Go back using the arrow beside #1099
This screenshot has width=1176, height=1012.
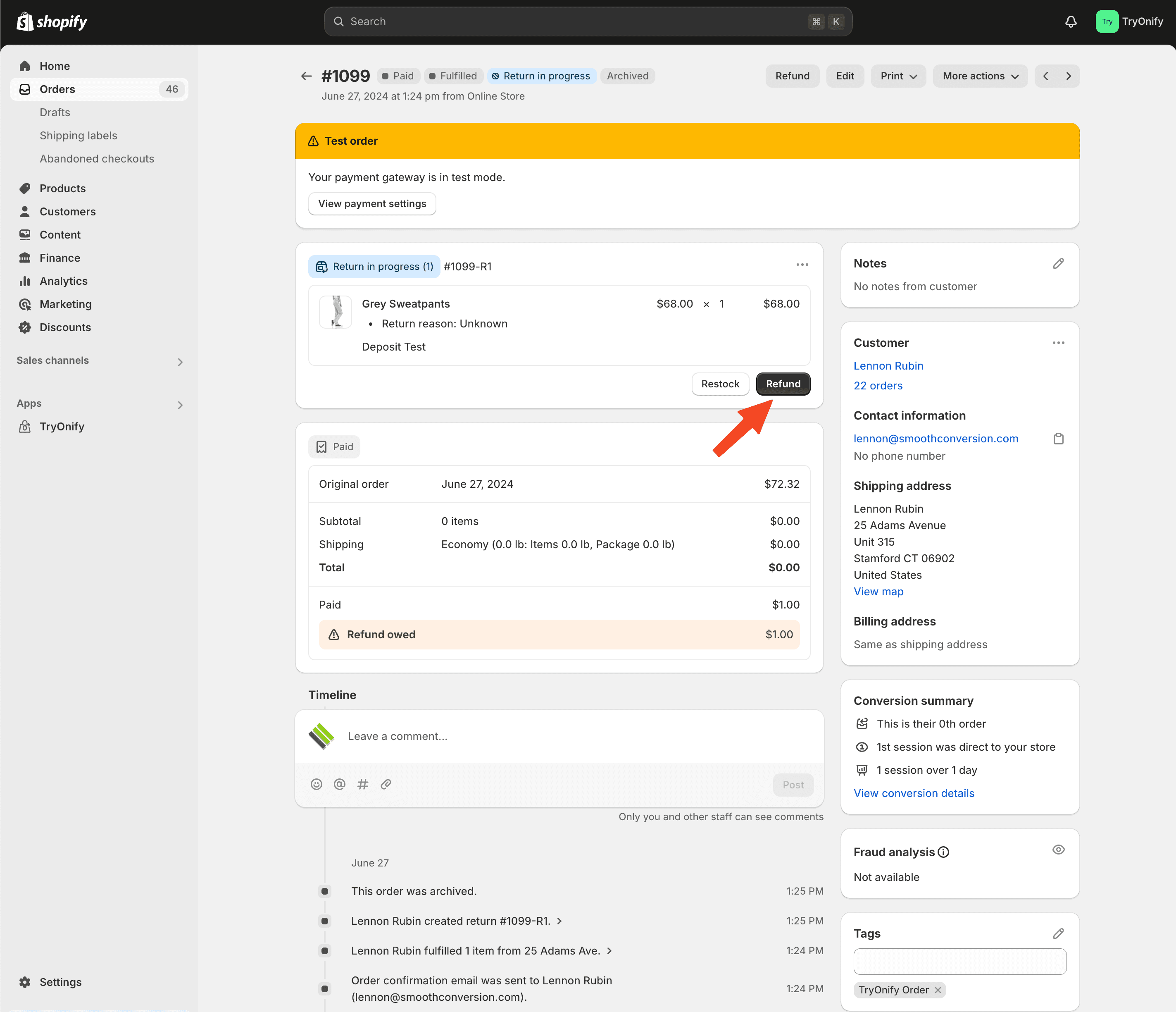point(307,76)
